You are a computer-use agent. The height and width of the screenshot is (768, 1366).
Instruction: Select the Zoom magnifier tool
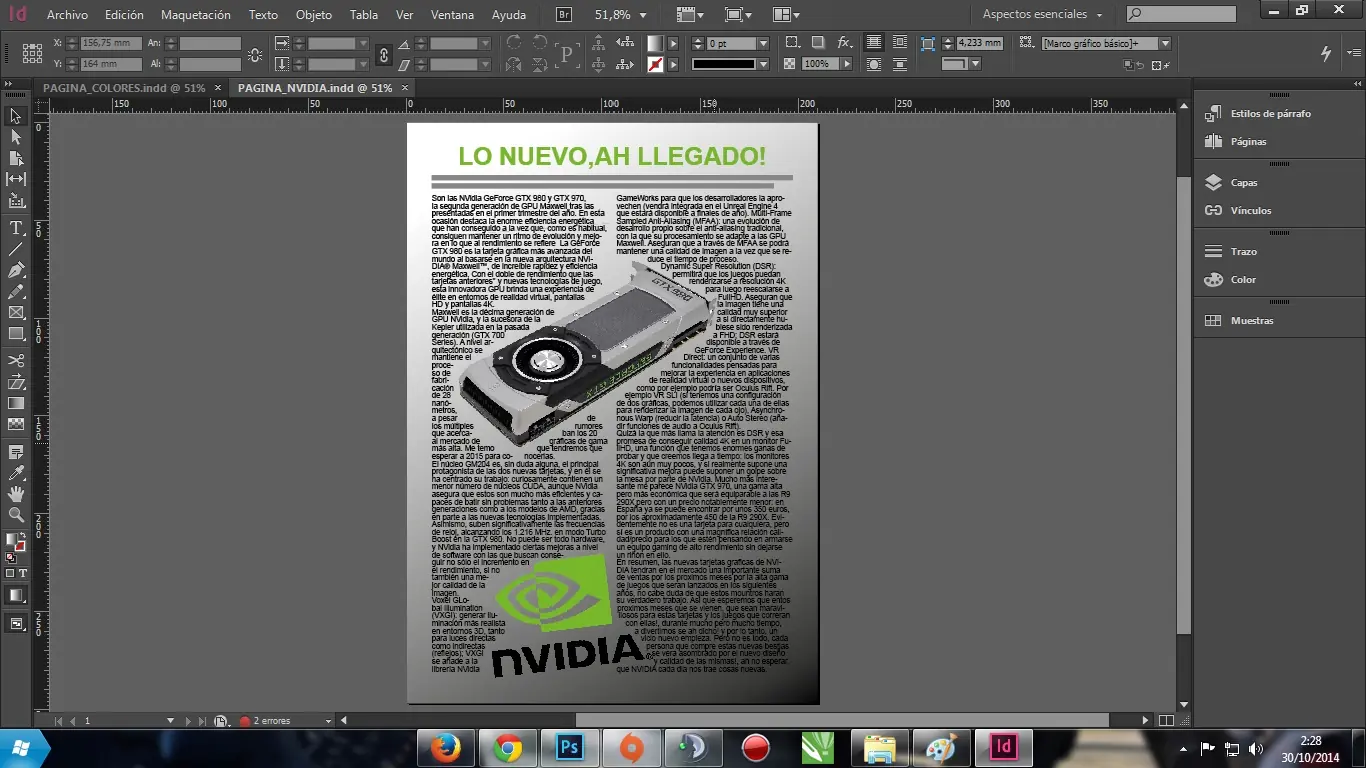click(x=16, y=515)
